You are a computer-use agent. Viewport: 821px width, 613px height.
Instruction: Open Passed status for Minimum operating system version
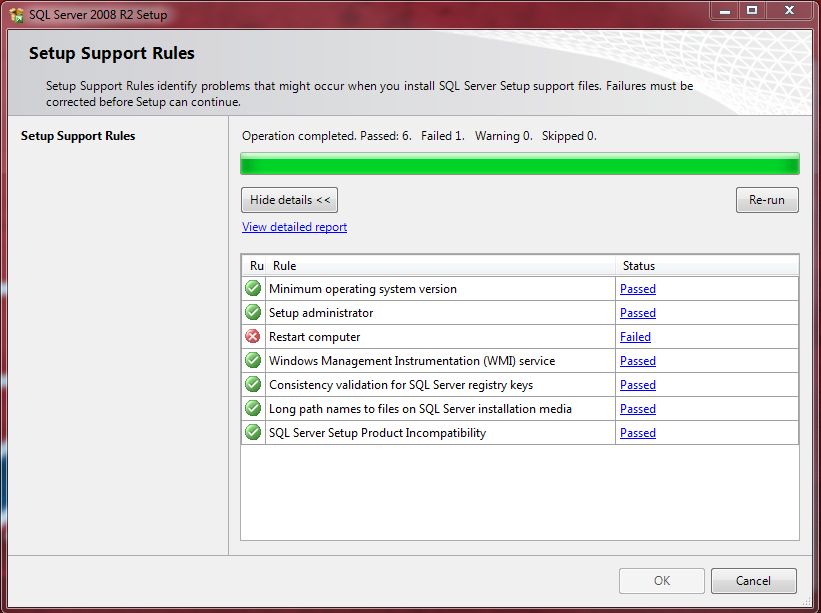coord(638,288)
